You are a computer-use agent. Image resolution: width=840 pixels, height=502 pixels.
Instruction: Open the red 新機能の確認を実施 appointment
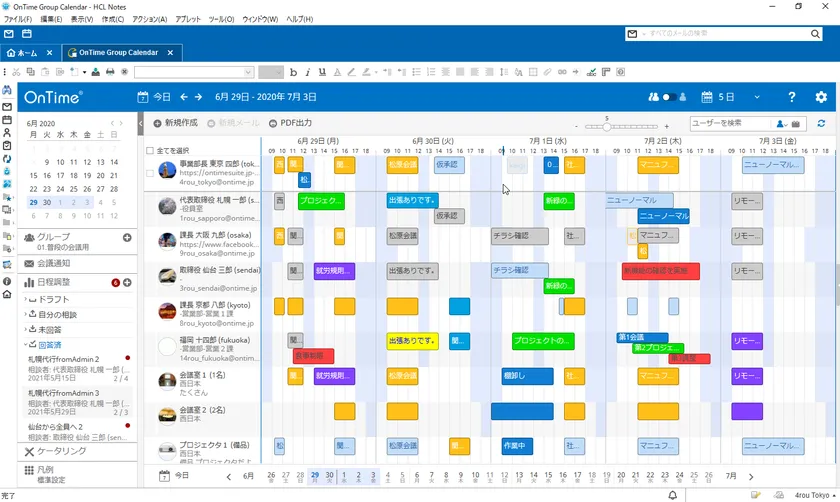pyautogui.click(x=661, y=271)
